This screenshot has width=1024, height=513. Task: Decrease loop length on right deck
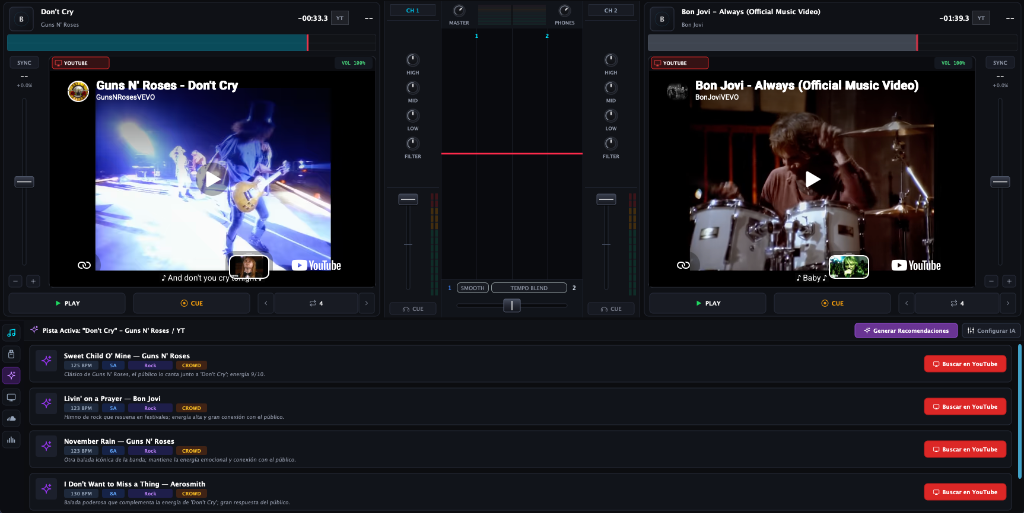(x=906, y=303)
